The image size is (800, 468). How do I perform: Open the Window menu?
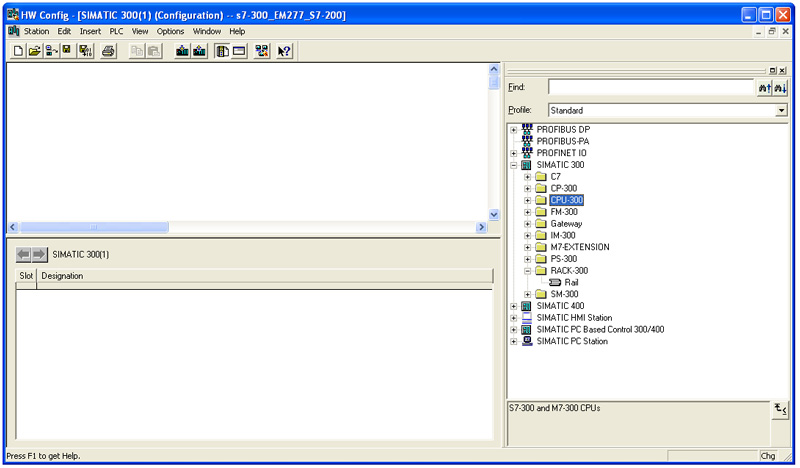coord(207,31)
